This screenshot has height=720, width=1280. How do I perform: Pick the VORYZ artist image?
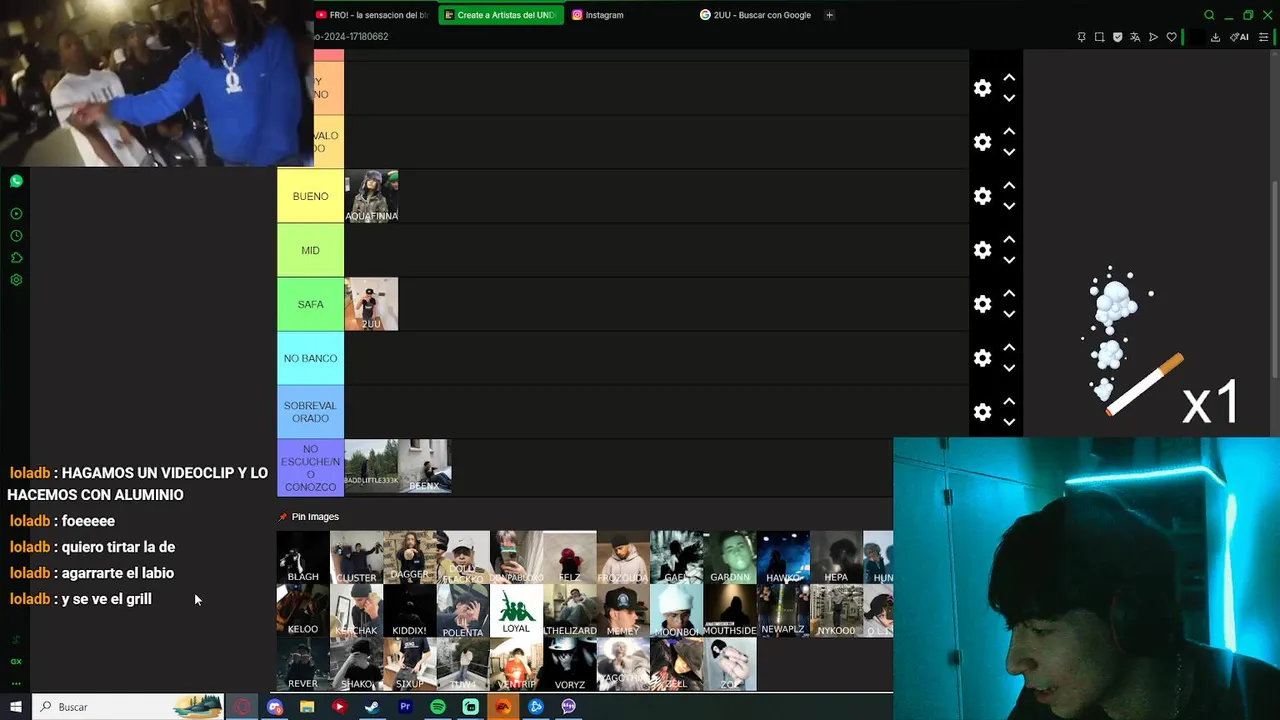pos(569,664)
